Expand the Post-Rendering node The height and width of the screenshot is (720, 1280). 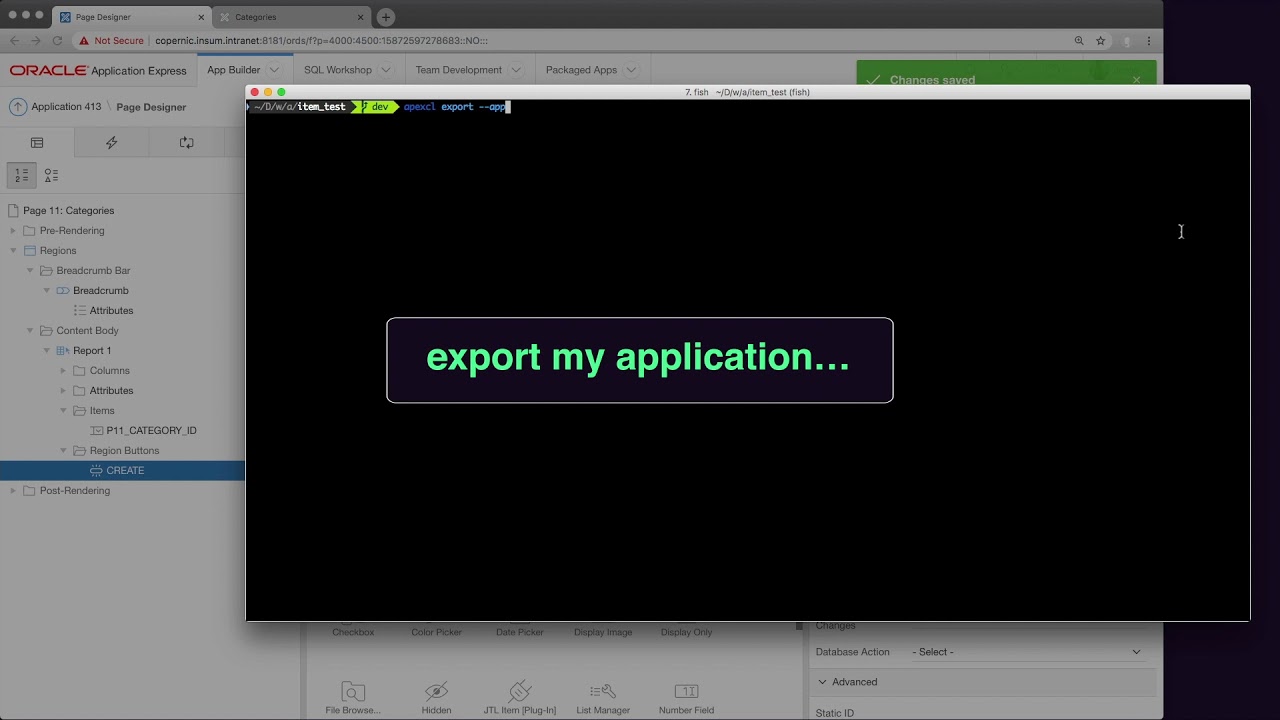13,491
